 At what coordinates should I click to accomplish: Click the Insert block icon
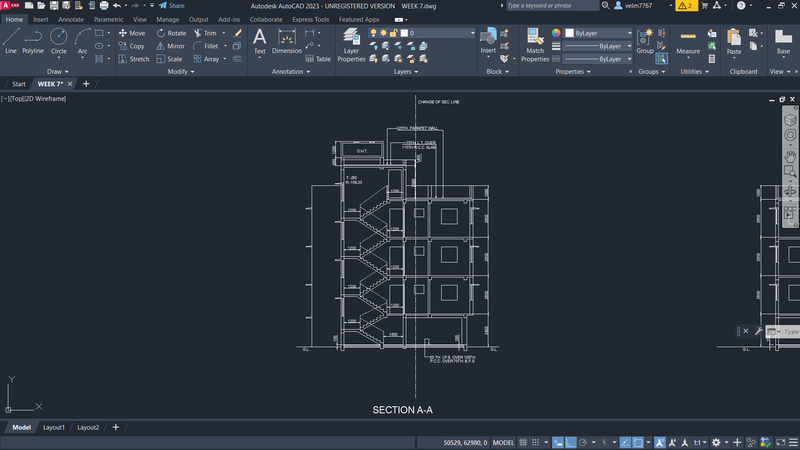tap(488, 38)
